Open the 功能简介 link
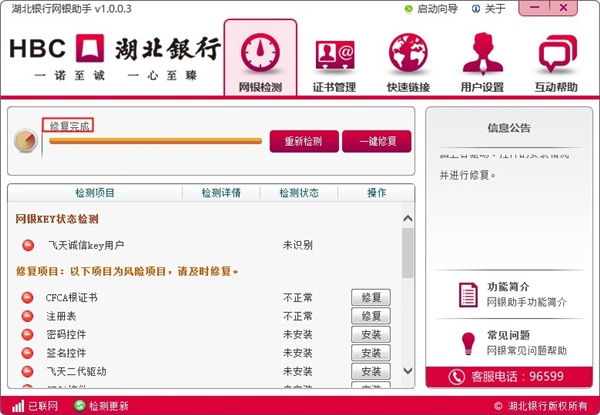The image size is (600, 415). [x=508, y=287]
